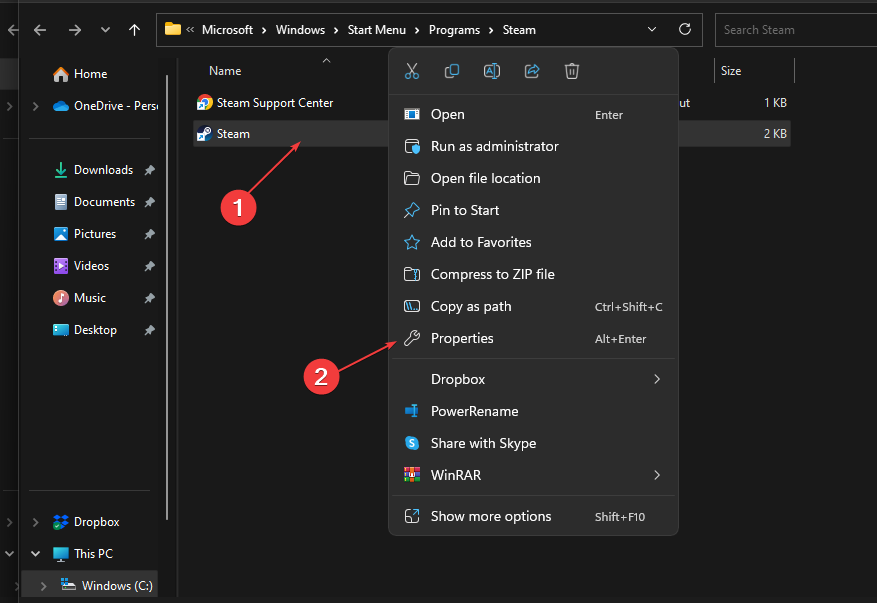877x603 pixels.
Task: Click the Delete trash icon
Action: (572, 71)
